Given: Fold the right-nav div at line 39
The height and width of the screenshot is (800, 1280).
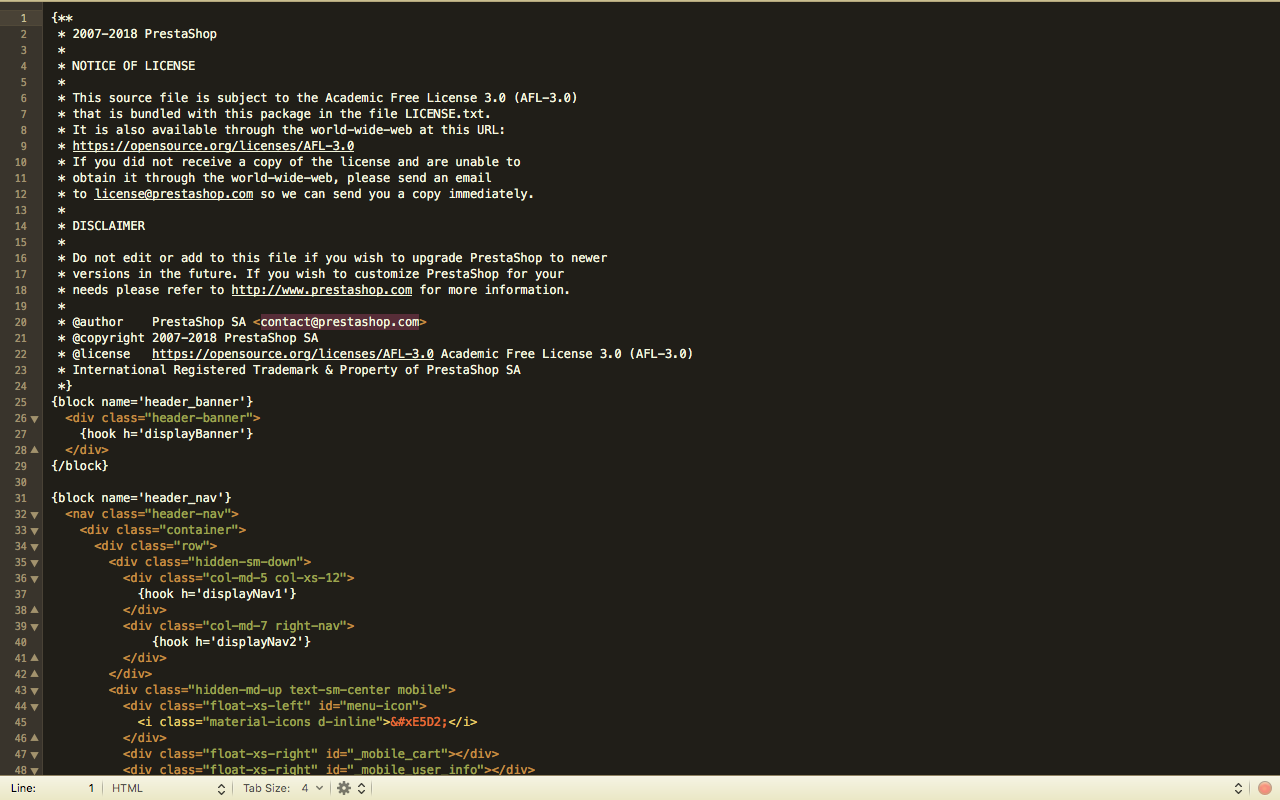Looking at the screenshot, I should point(35,626).
